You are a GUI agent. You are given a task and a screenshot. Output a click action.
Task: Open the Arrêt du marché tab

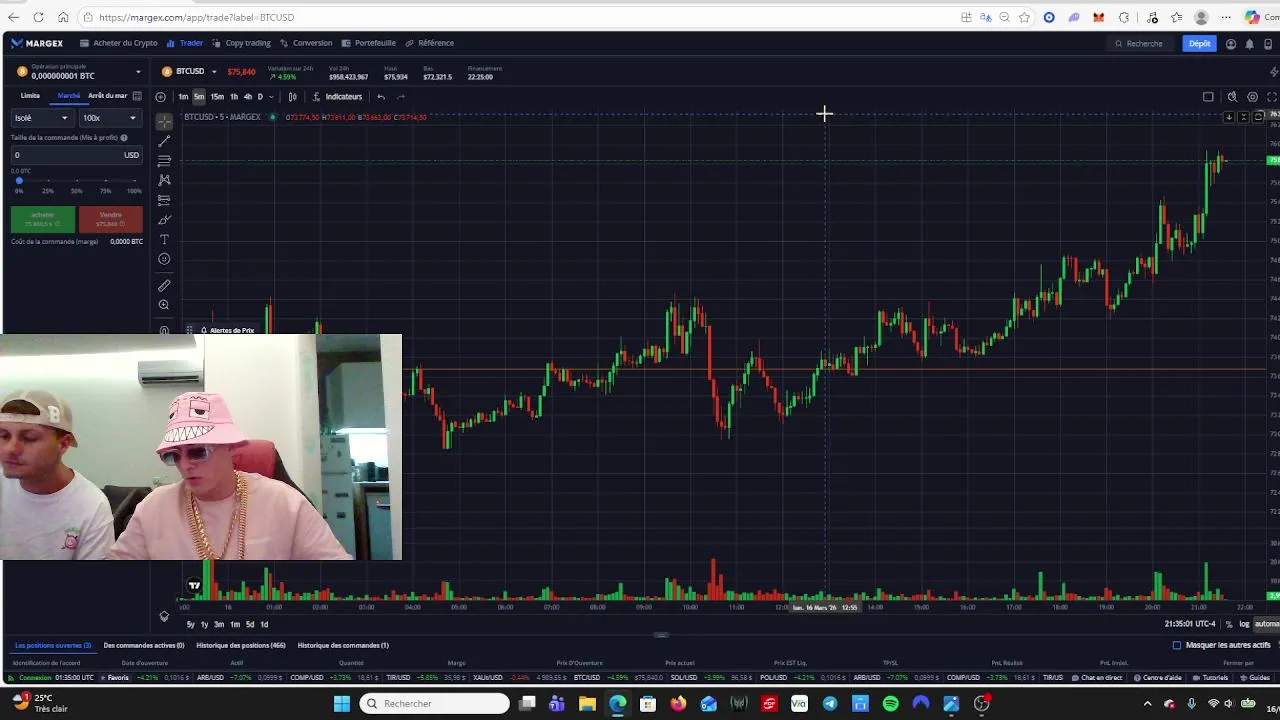coord(107,96)
